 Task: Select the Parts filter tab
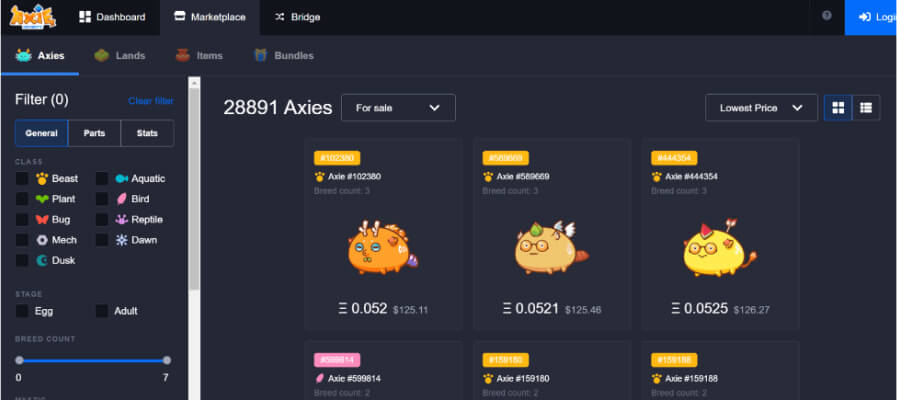[x=94, y=133]
